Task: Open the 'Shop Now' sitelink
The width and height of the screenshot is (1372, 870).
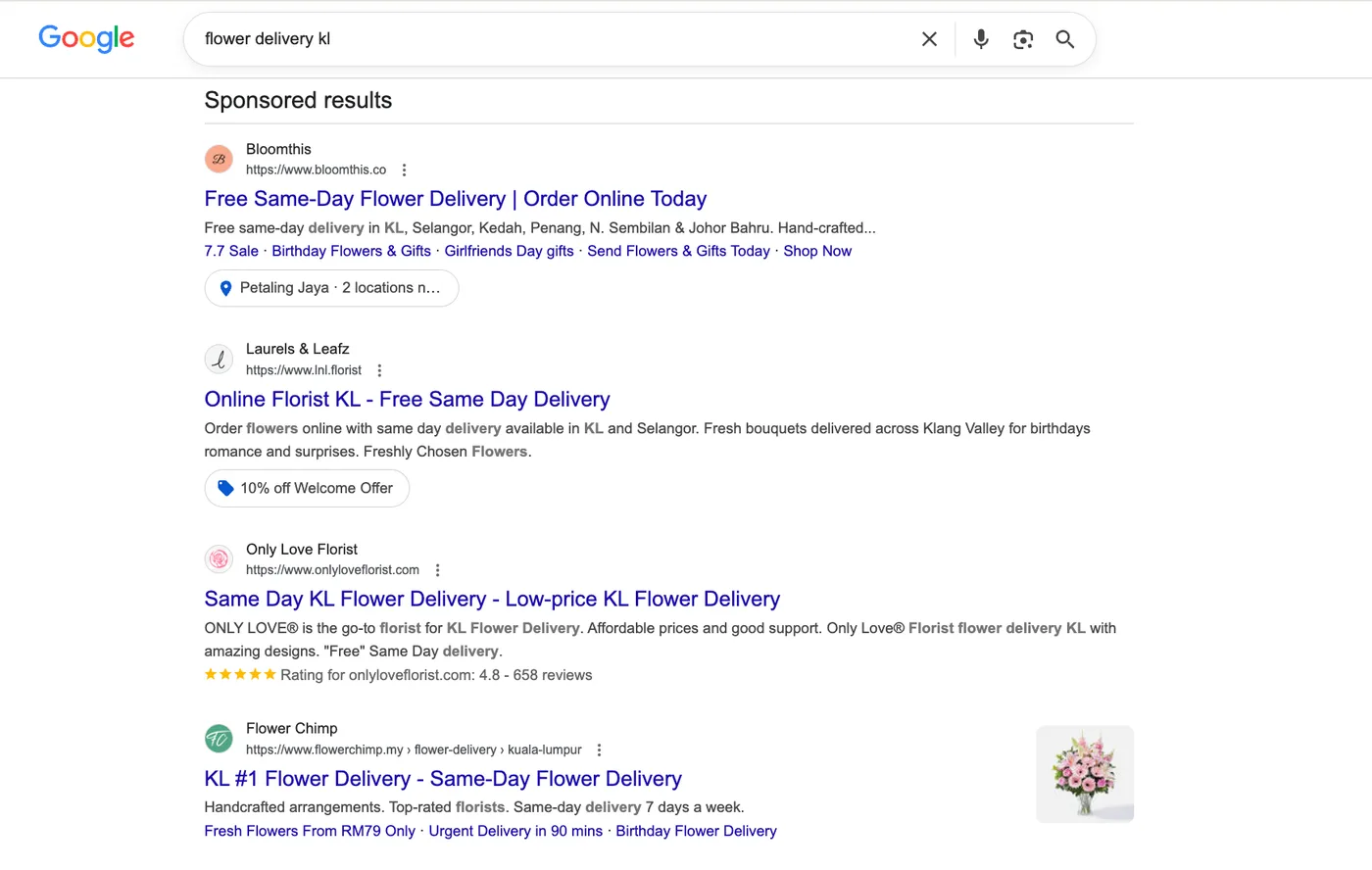Action: [817, 251]
